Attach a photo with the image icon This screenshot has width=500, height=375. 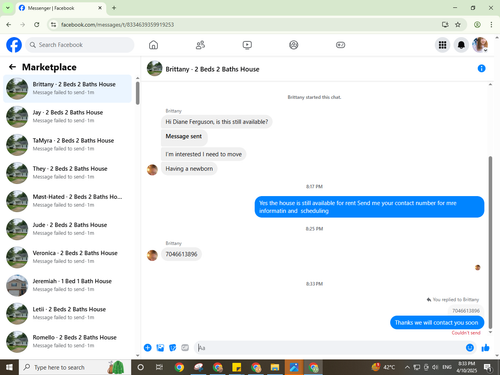[160, 348]
